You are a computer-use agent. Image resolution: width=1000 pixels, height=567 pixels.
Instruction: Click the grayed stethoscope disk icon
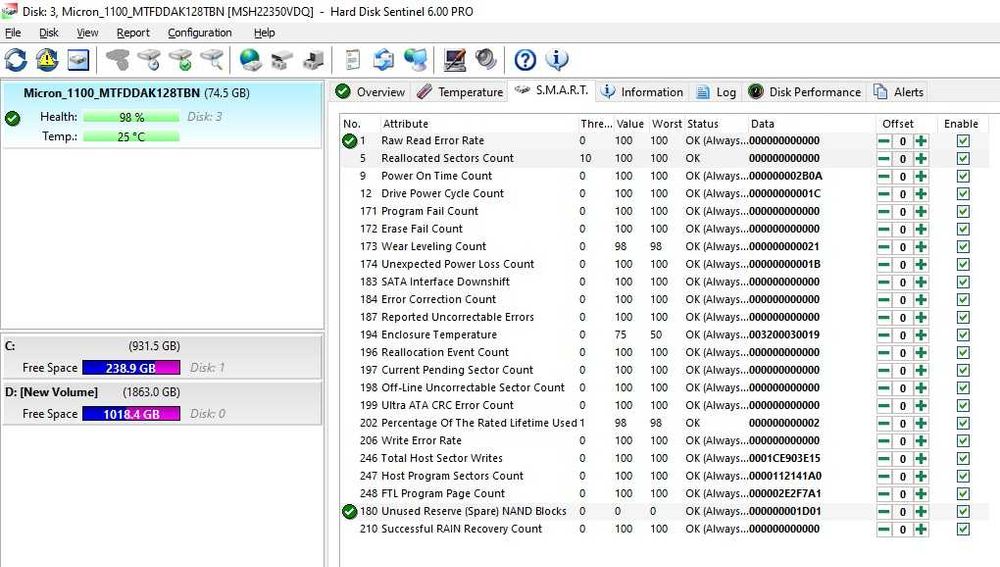[118, 60]
